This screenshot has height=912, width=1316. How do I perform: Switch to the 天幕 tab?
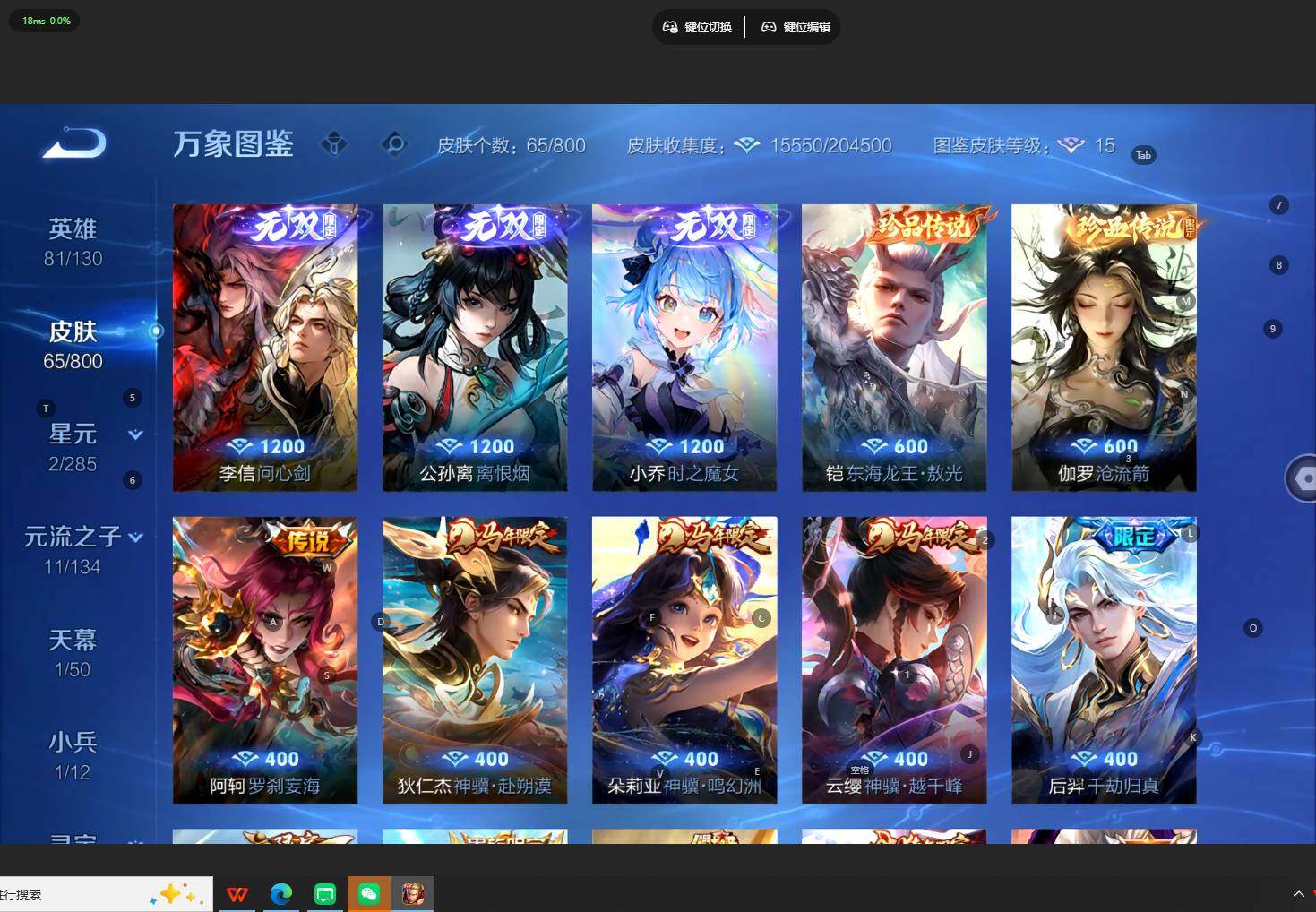73,653
